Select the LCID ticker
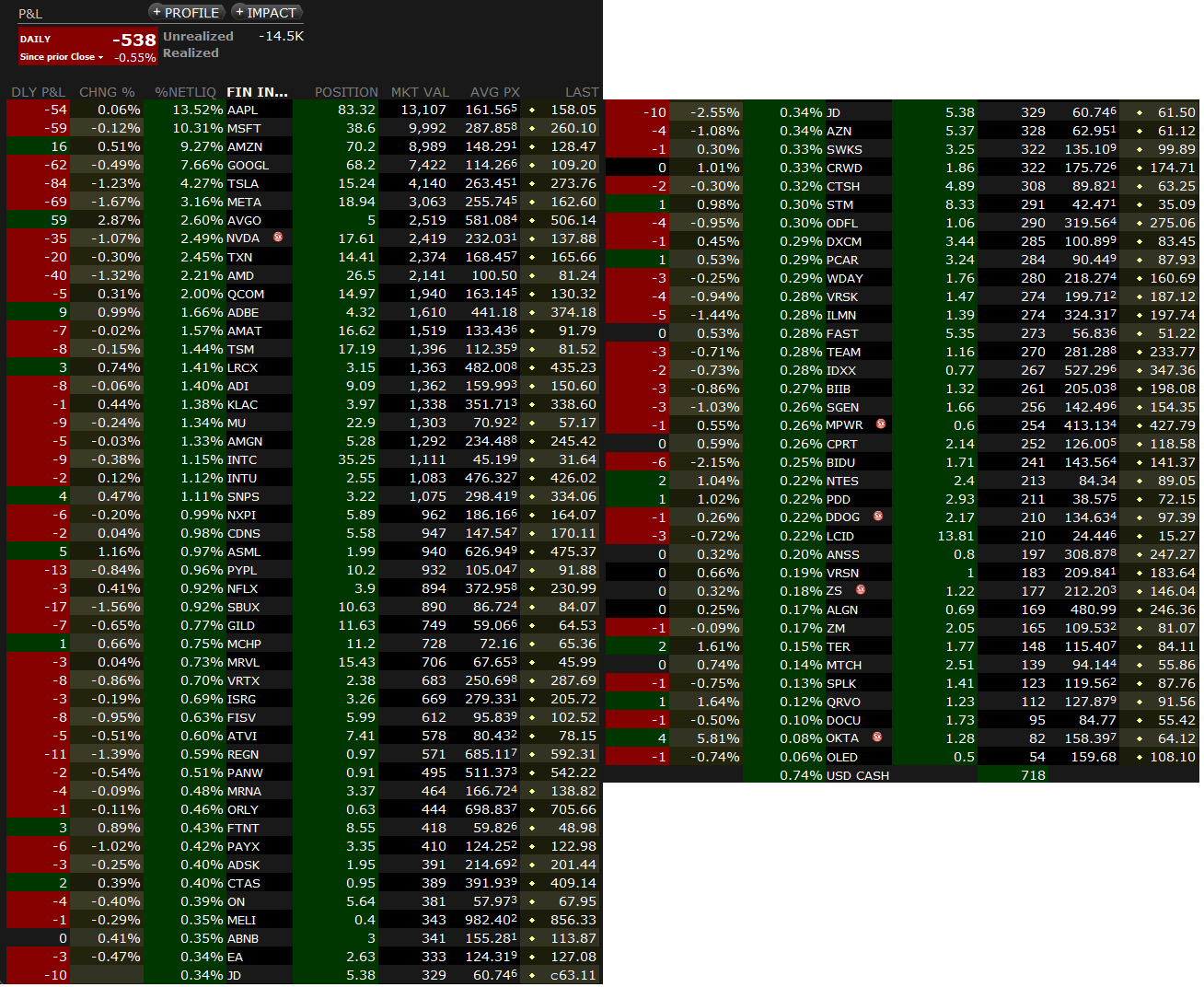Viewport: 1204px width, 987px height. pos(839,536)
